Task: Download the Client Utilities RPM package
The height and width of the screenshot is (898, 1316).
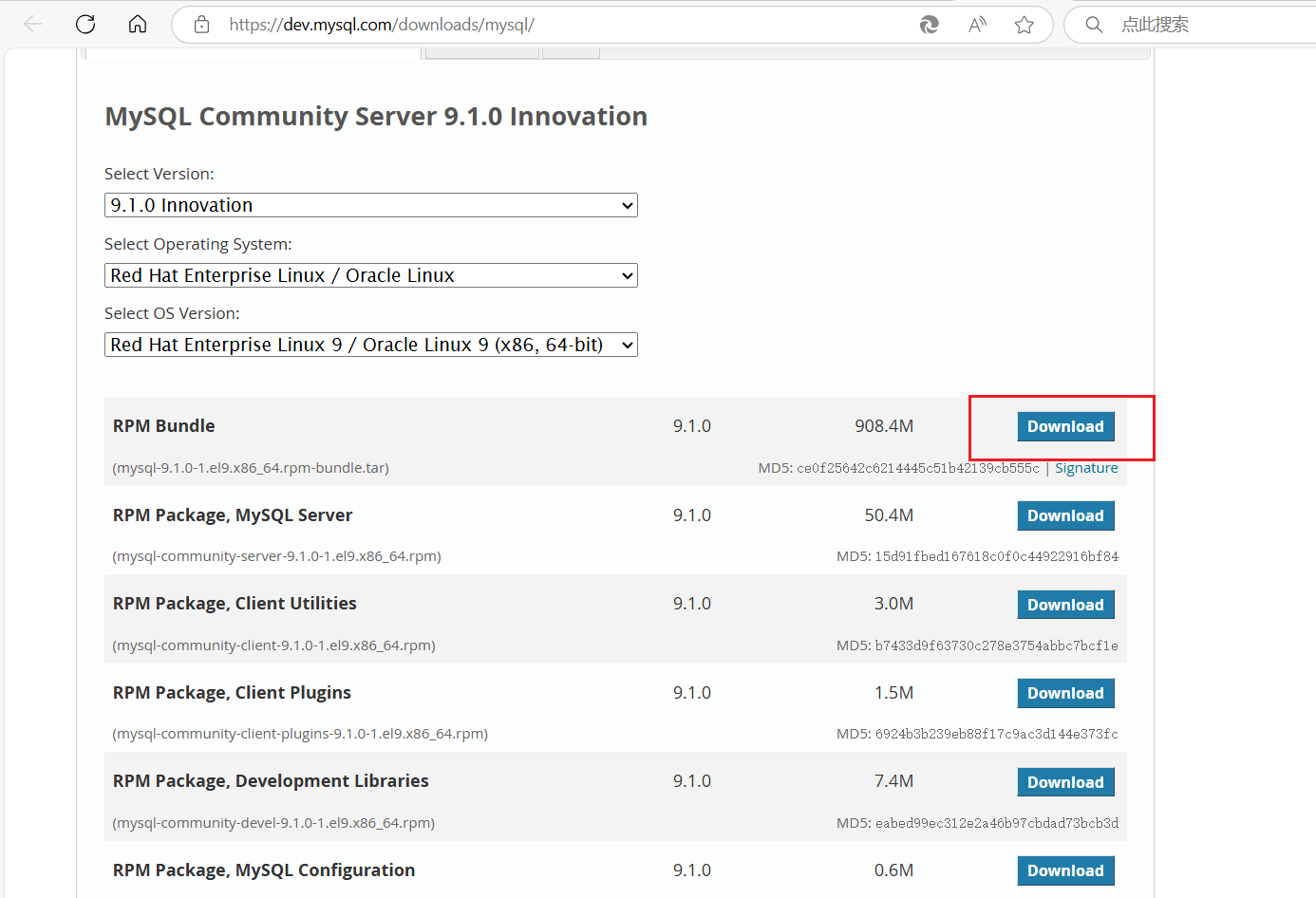Action: click(1065, 605)
